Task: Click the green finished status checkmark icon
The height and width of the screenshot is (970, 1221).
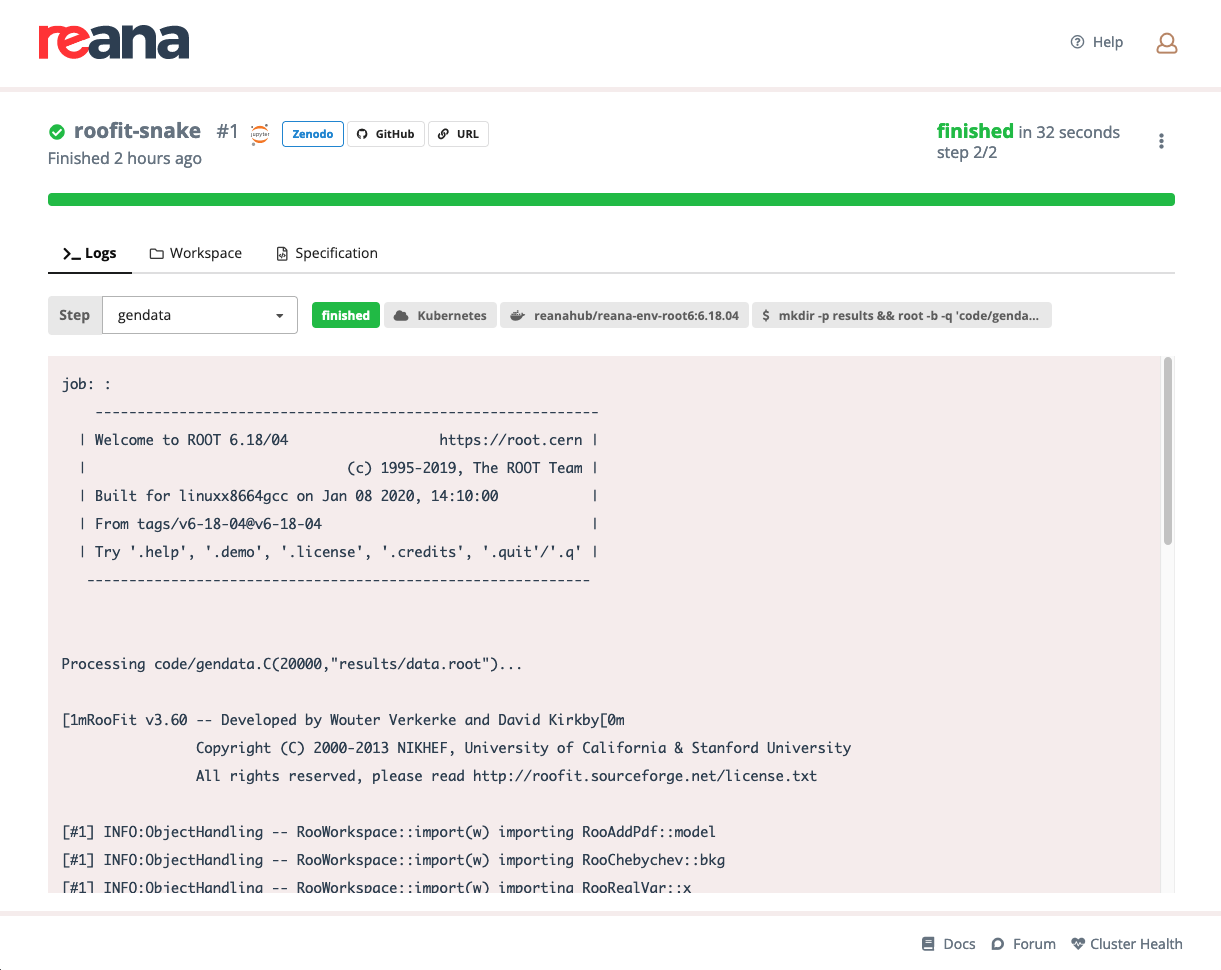Action: click(x=57, y=130)
